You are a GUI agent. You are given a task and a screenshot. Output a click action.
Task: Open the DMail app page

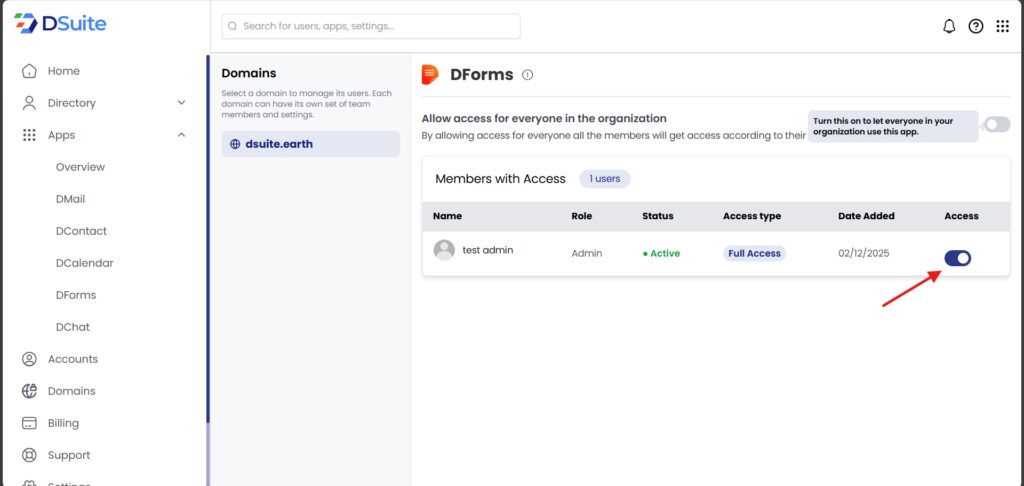coord(70,199)
